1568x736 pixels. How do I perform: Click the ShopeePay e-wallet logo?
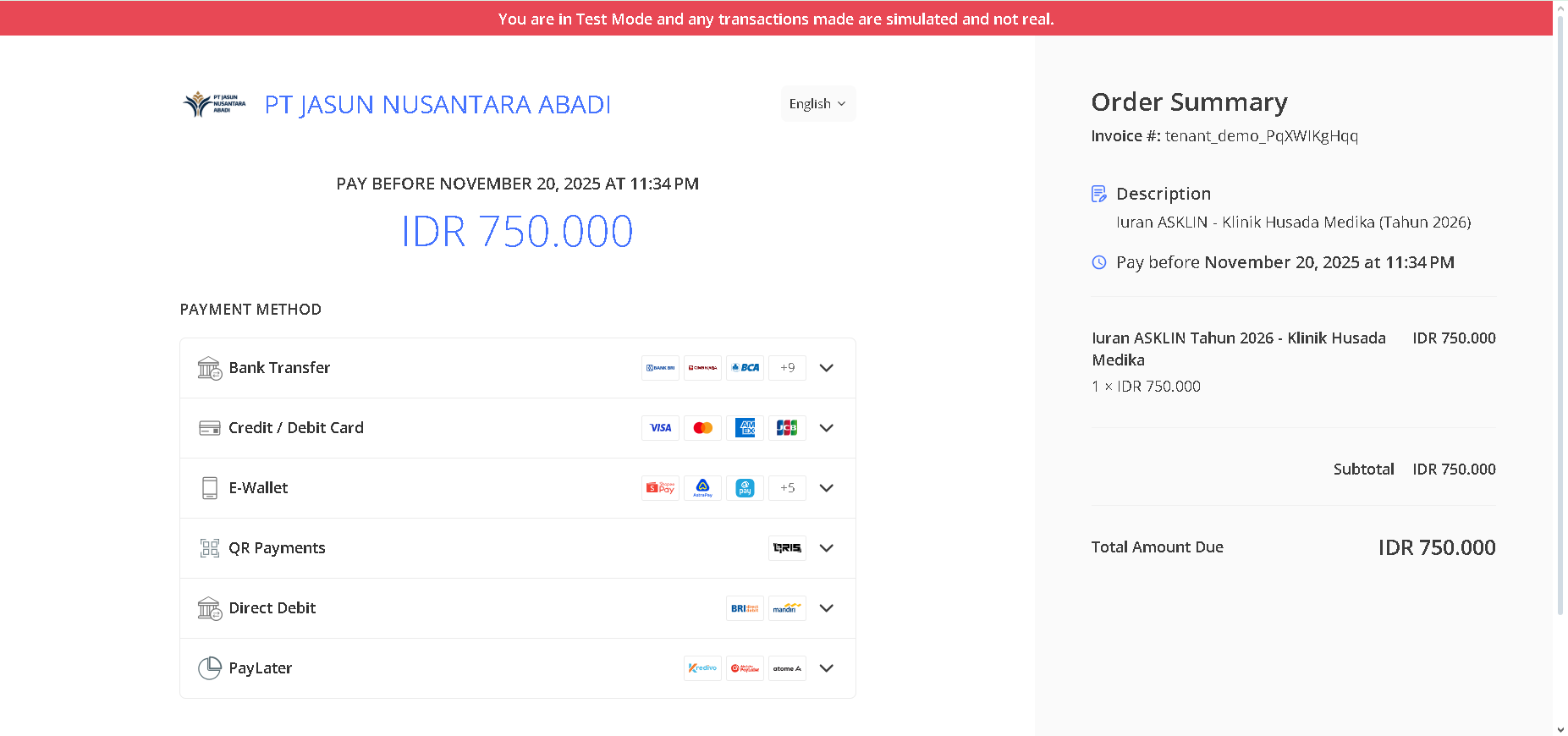click(x=660, y=488)
